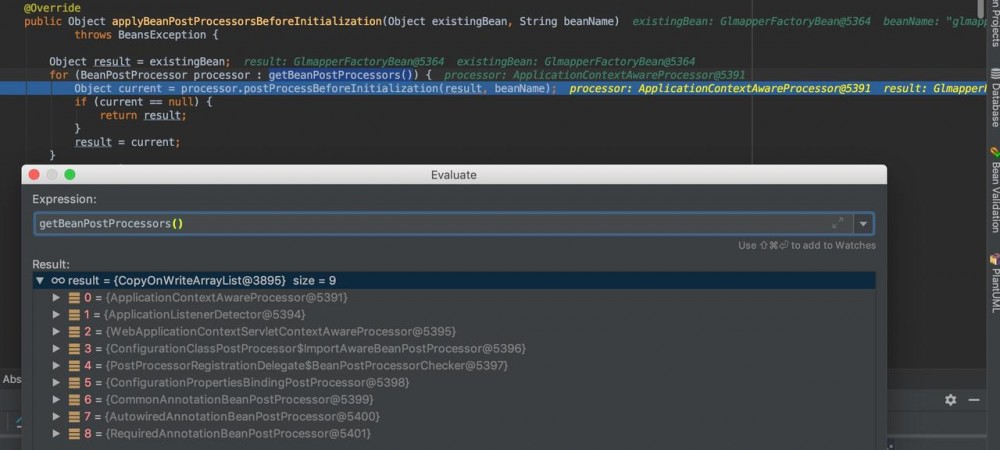The height and width of the screenshot is (450, 1000).
Task: Open the Bean Validation tool window tab
Action: (x=995, y=197)
